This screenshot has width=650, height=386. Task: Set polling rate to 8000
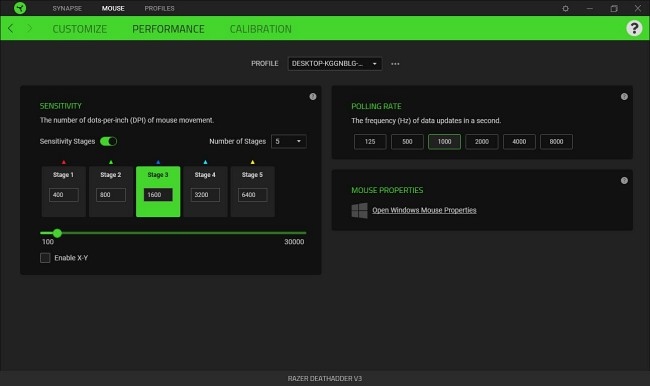(556, 142)
